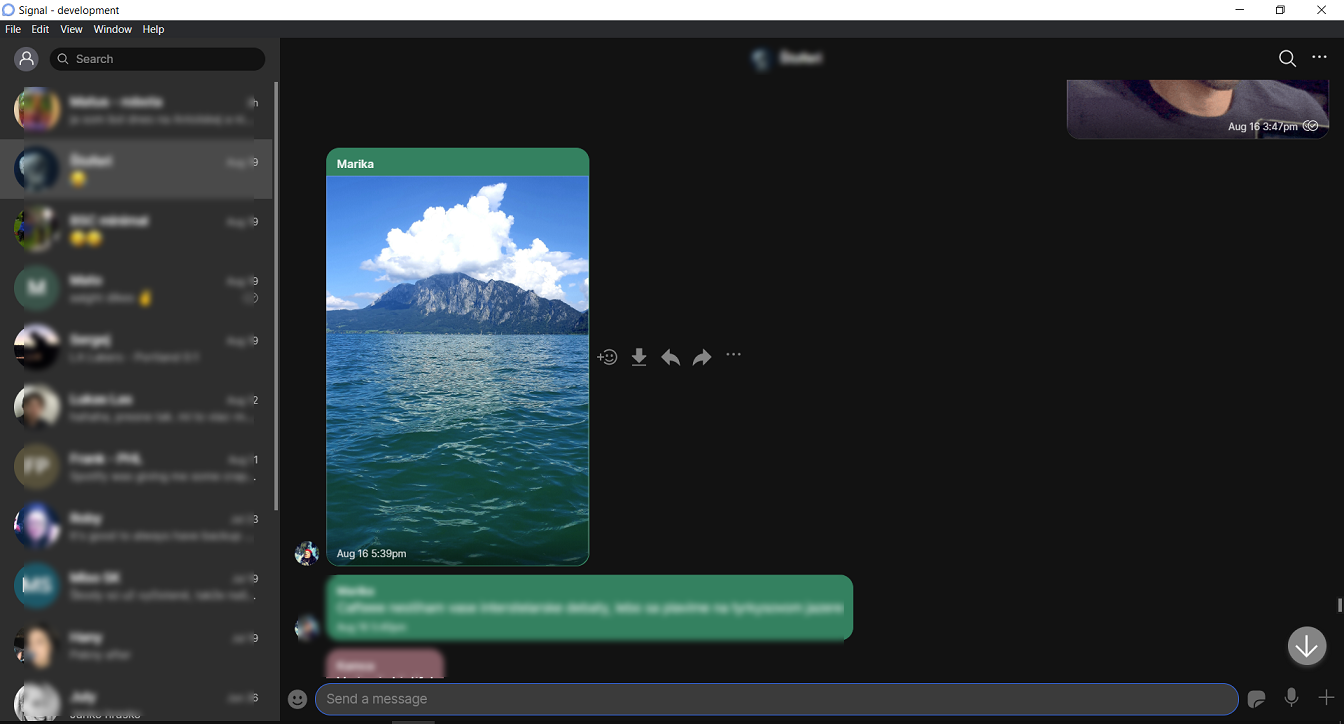This screenshot has width=1344, height=724.
Task: Click the Aug 16 3:47pm timestamp
Action: pyautogui.click(x=1262, y=127)
